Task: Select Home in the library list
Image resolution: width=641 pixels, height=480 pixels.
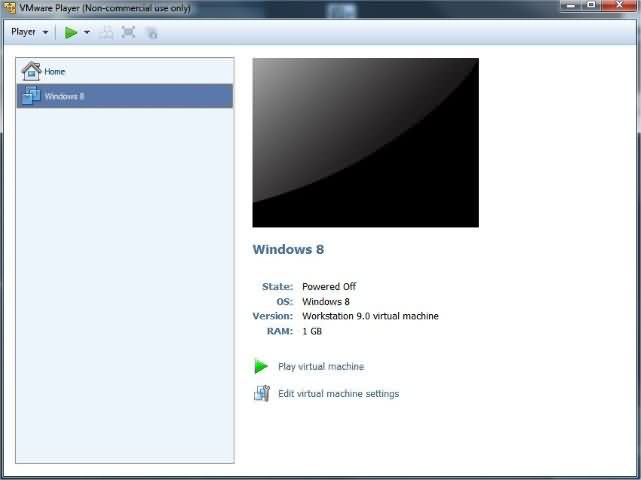Action: [x=125, y=72]
